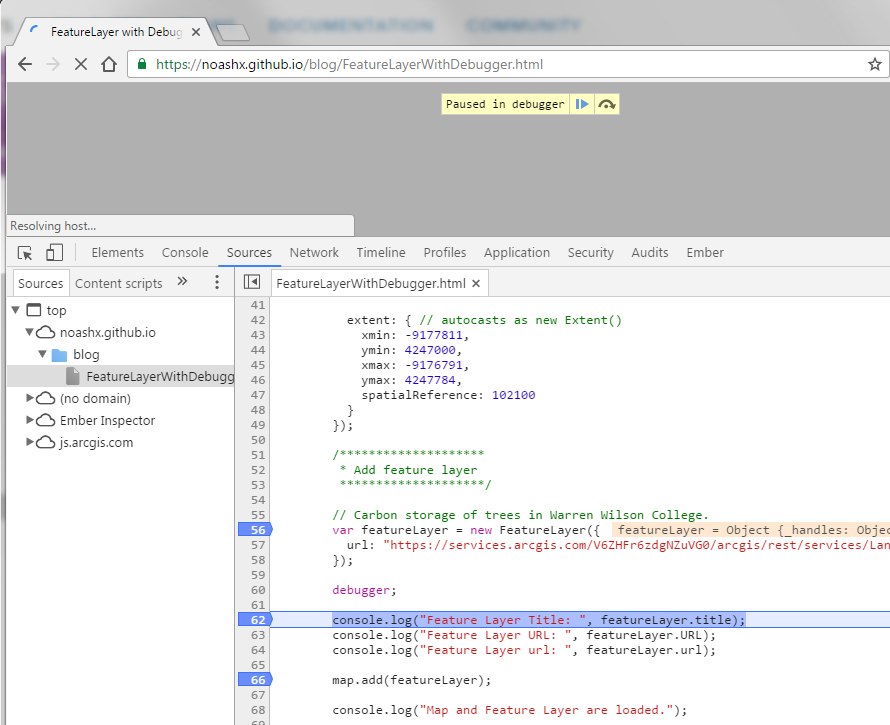Screen dimensions: 890x725
Task: Hide the file navigator pane
Action: (x=251, y=282)
